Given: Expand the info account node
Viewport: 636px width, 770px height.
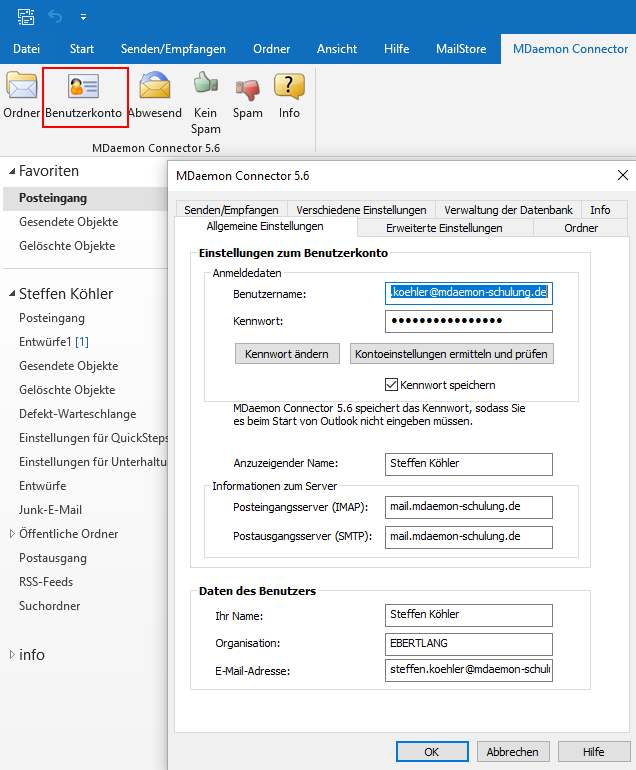Looking at the screenshot, I should 11,655.
